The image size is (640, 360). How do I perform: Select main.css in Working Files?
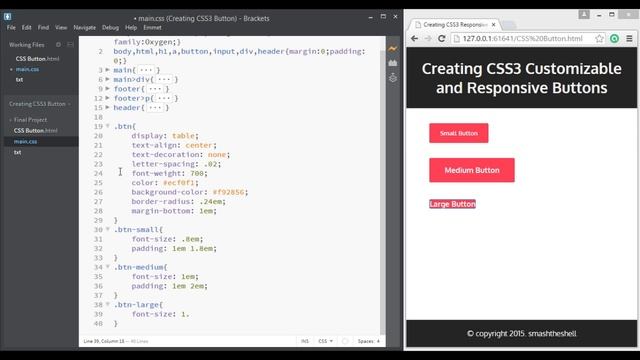coord(27,69)
